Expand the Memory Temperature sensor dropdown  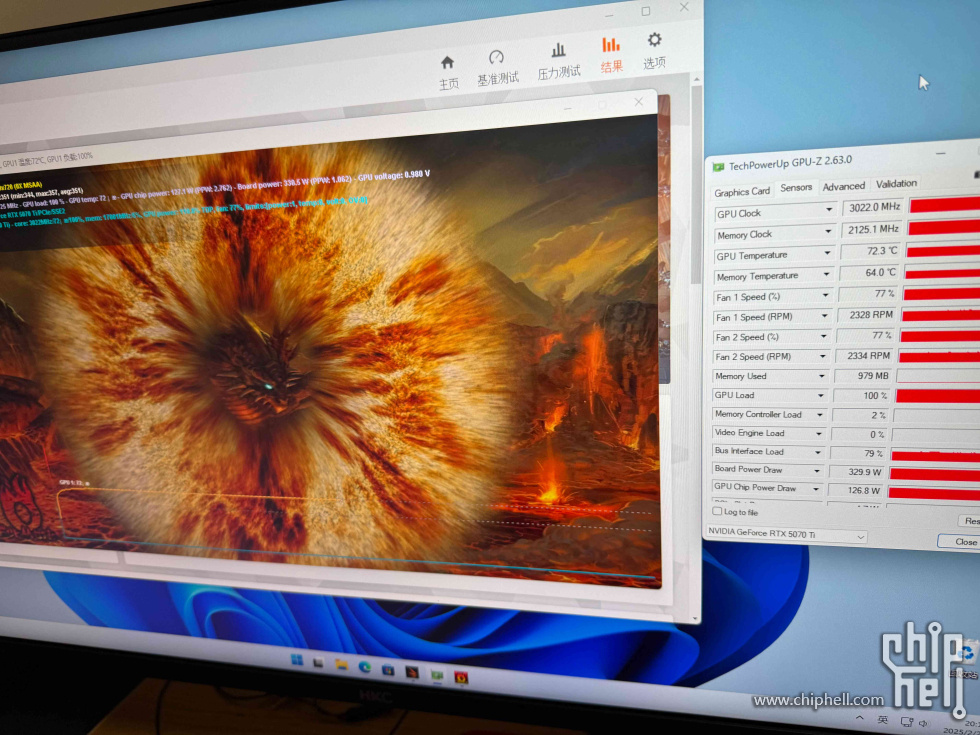point(826,274)
